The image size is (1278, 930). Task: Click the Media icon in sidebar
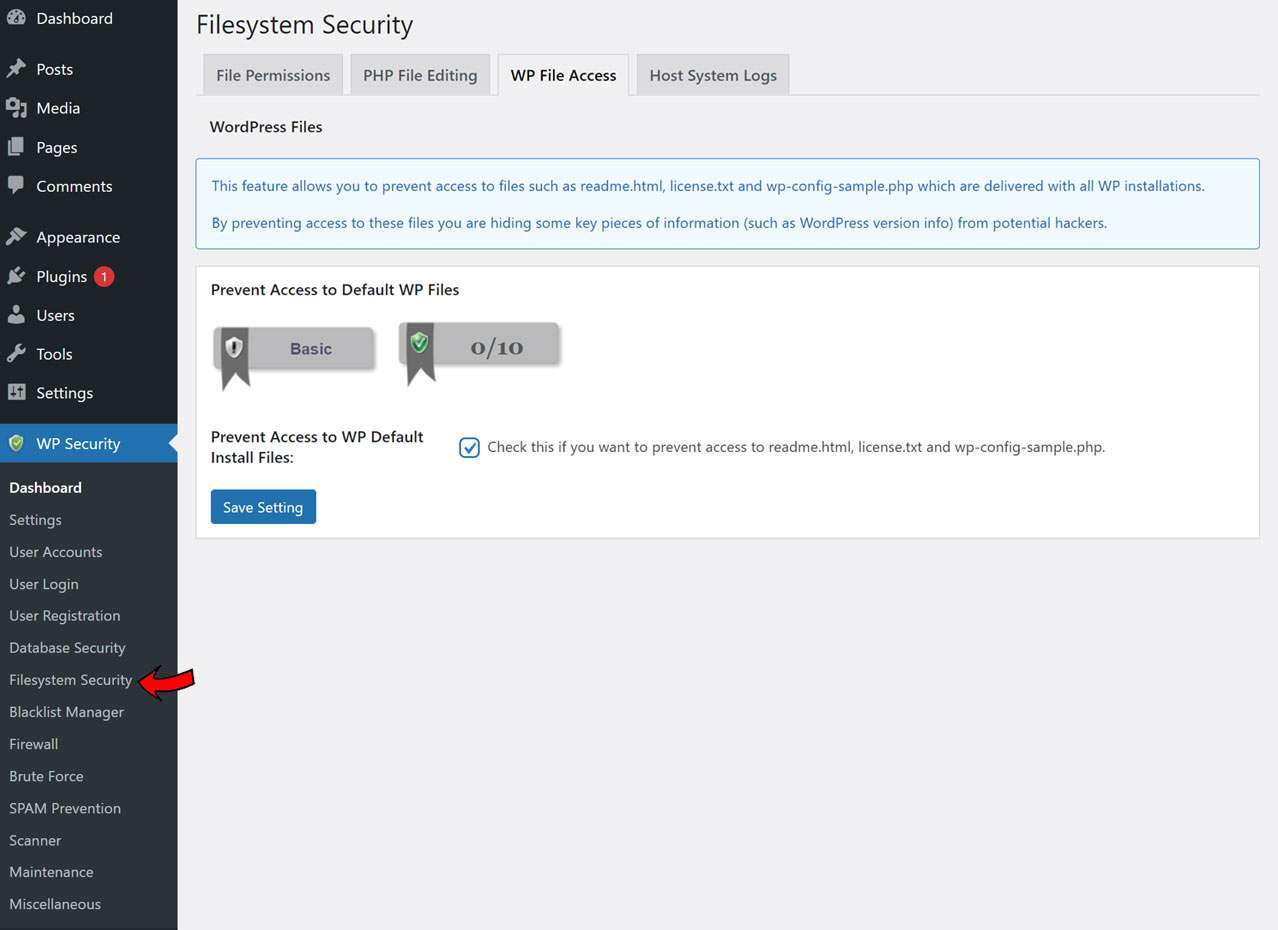pos(16,108)
